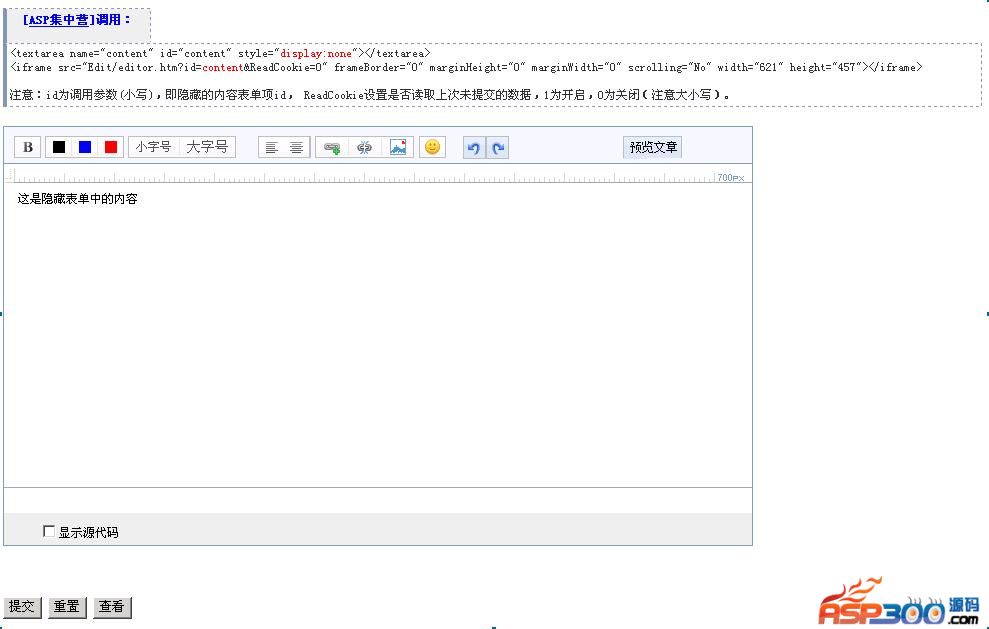Set text color to red

point(111,147)
